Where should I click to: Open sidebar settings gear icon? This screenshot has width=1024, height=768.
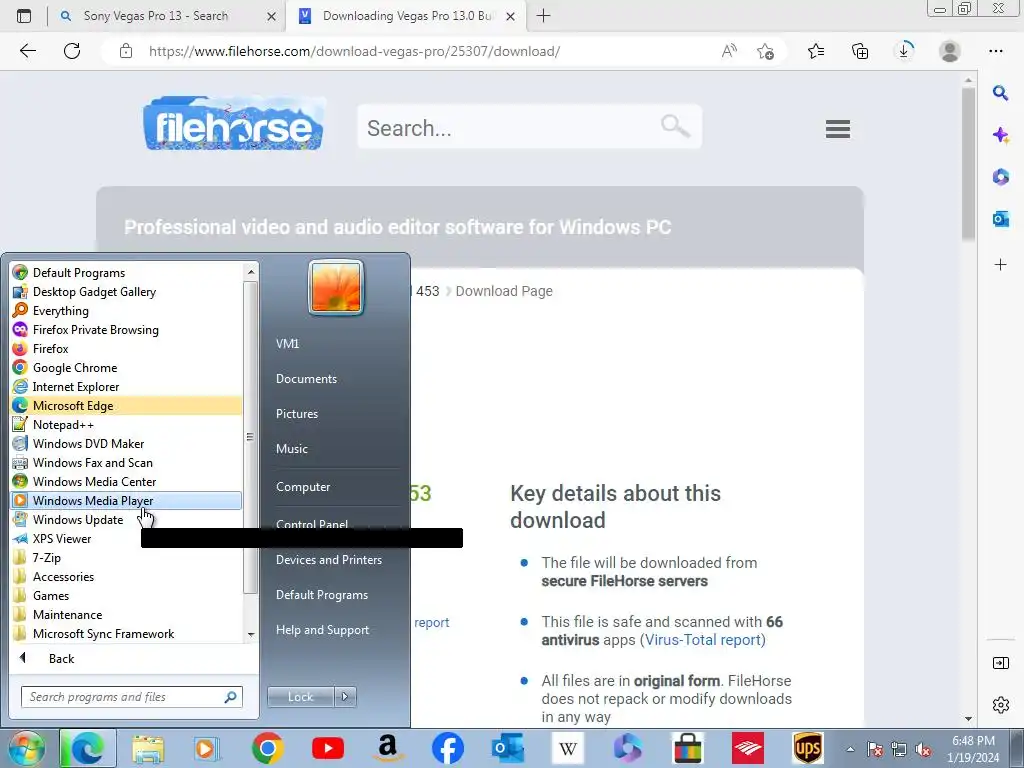coord(1000,705)
